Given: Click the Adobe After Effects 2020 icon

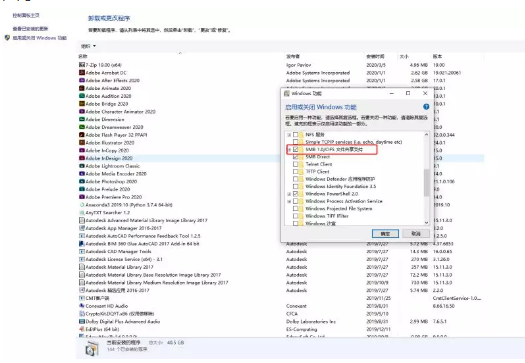Looking at the screenshot, I should [82, 80].
